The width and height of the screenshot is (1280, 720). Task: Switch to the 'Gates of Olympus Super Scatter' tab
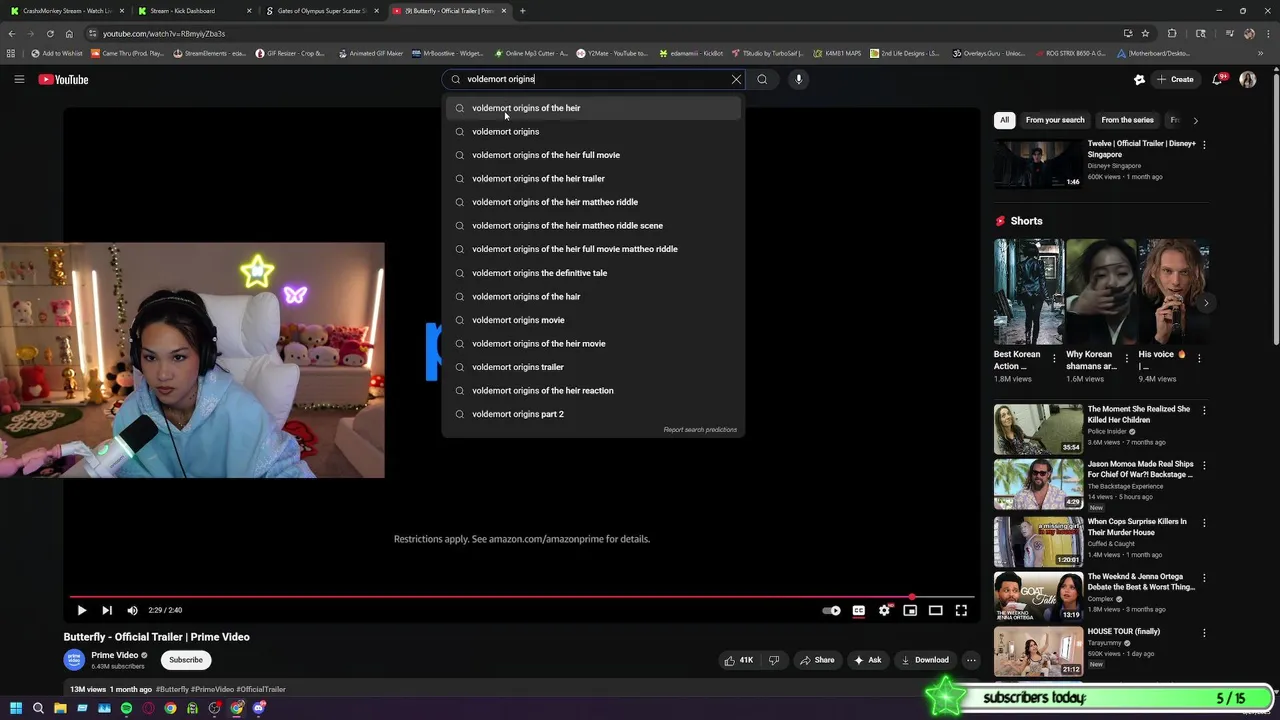320,11
